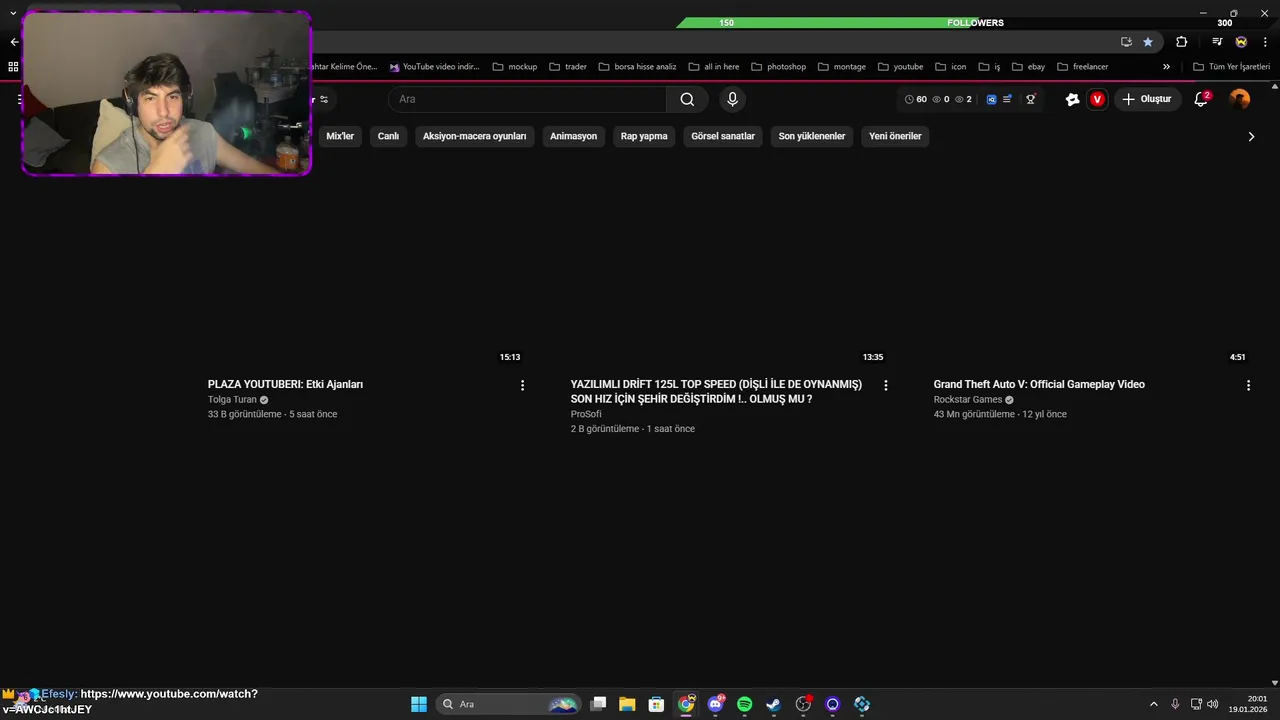The image size is (1280, 720).
Task: Open the apps grid in bookmarks bar
Action: tap(13, 67)
